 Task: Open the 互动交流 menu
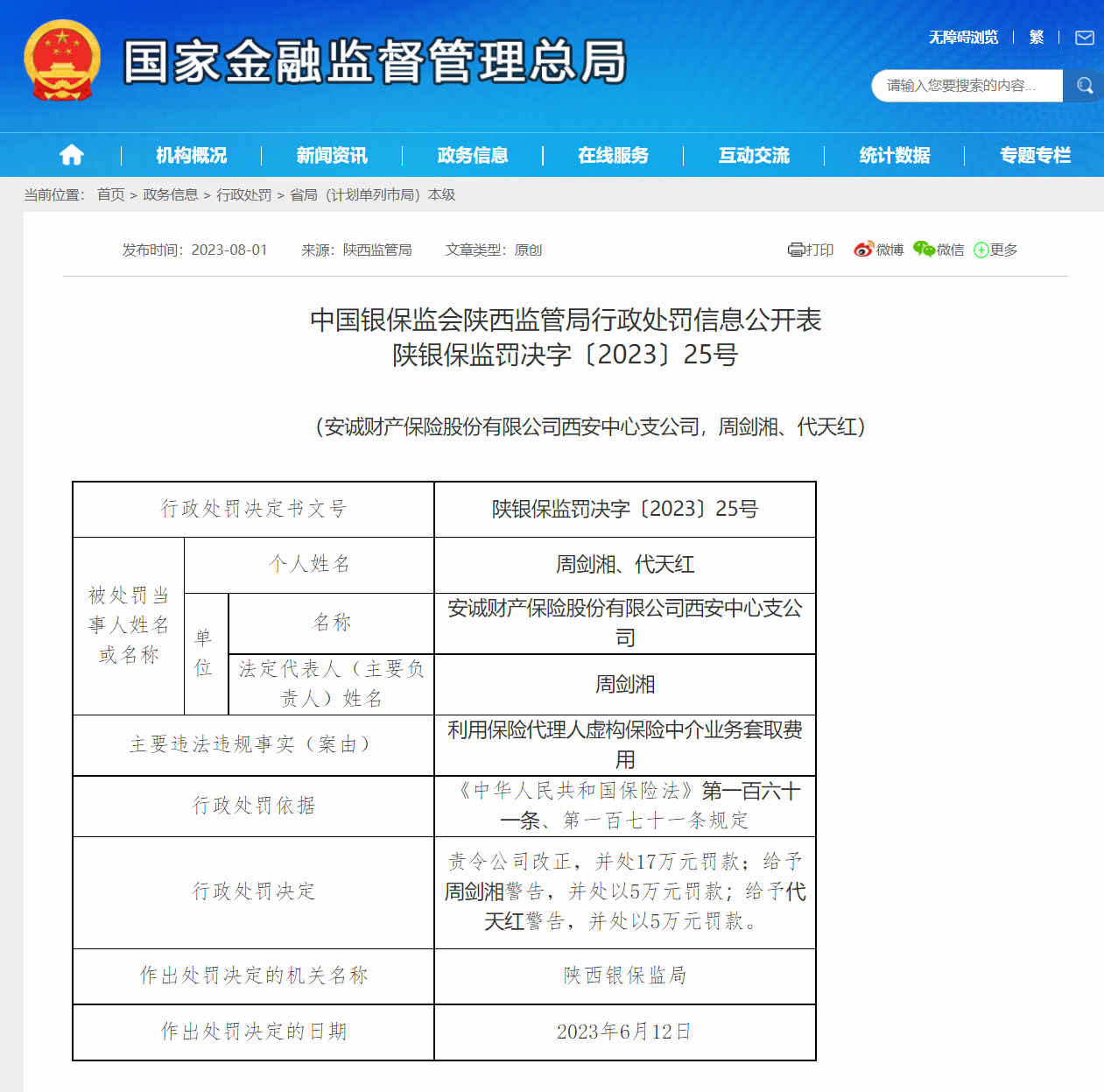(x=754, y=155)
